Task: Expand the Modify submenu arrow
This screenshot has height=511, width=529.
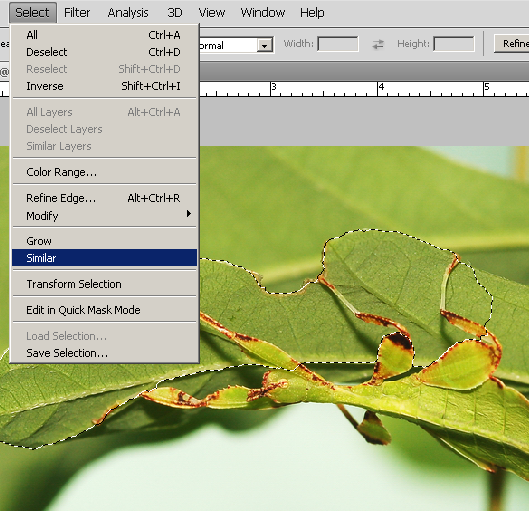Action: (189, 214)
